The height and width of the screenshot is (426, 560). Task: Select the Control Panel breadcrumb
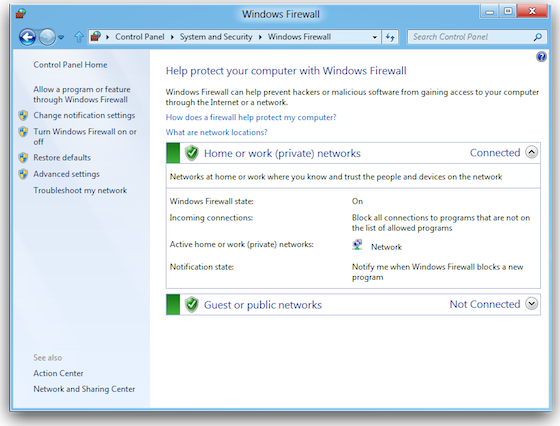(x=140, y=37)
